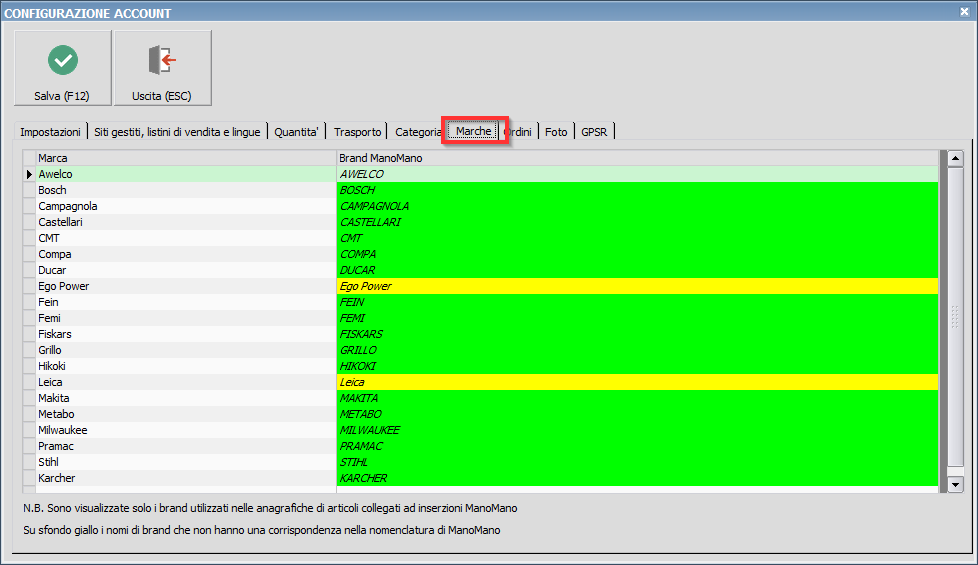
Task: Select the Femi marca cell
Action: tap(186, 318)
